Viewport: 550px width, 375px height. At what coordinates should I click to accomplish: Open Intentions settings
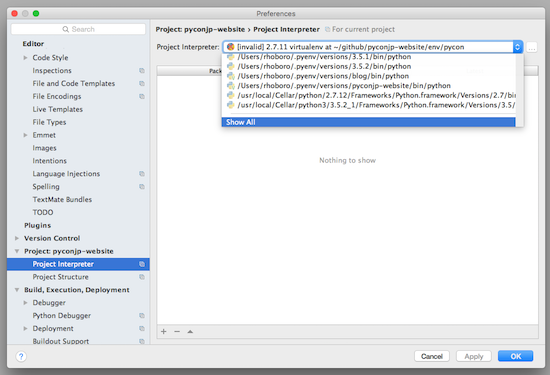click(x=49, y=161)
